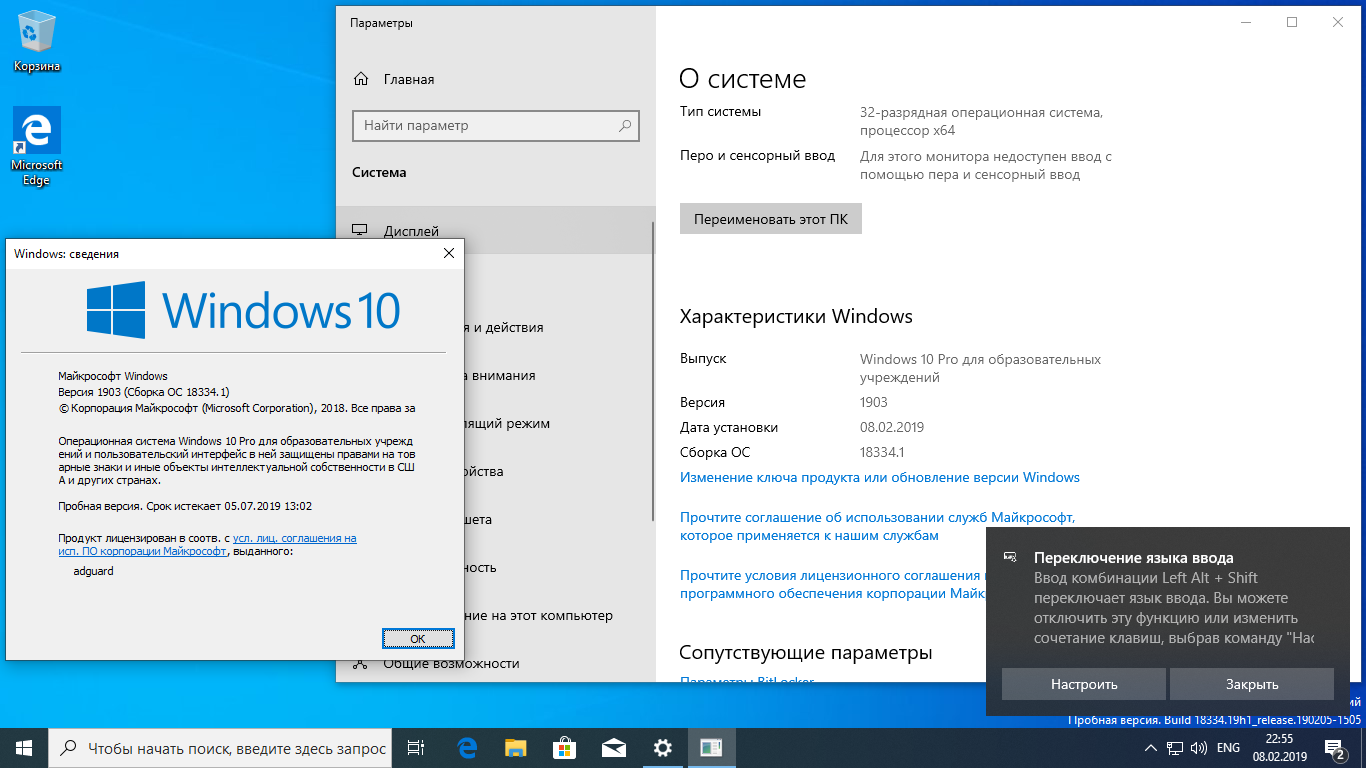Click in the taskbar search box
The width and height of the screenshot is (1366, 768).
point(219,747)
